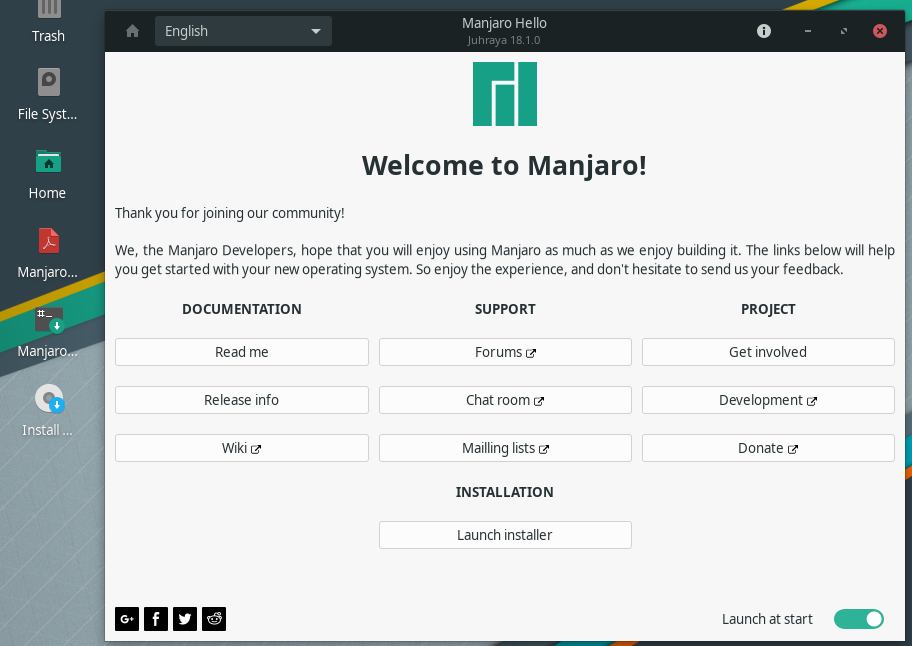The height and width of the screenshot is (646, 912).
Task: Click the 'Juhraya 18.1.0' version text
Action: click(x=504, y=41)
